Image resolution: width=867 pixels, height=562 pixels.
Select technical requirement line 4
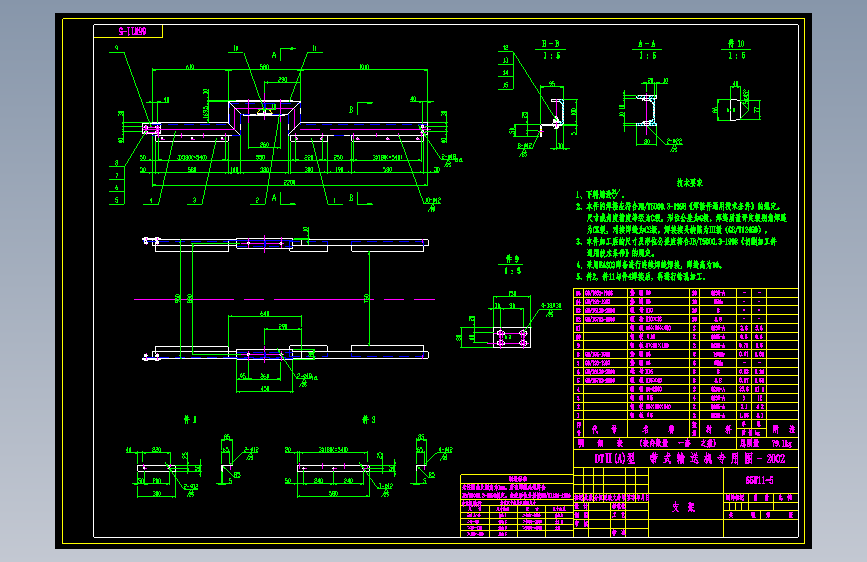tap(649, 266)
